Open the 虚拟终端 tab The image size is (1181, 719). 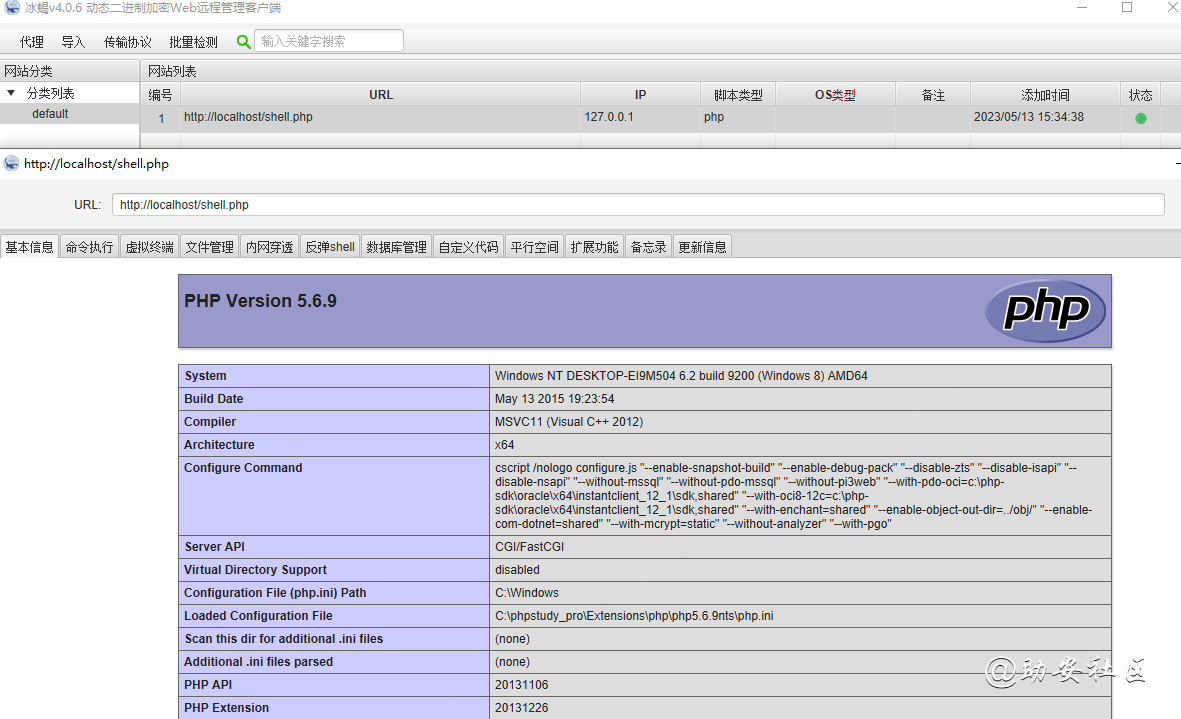[x=149, y=247]
